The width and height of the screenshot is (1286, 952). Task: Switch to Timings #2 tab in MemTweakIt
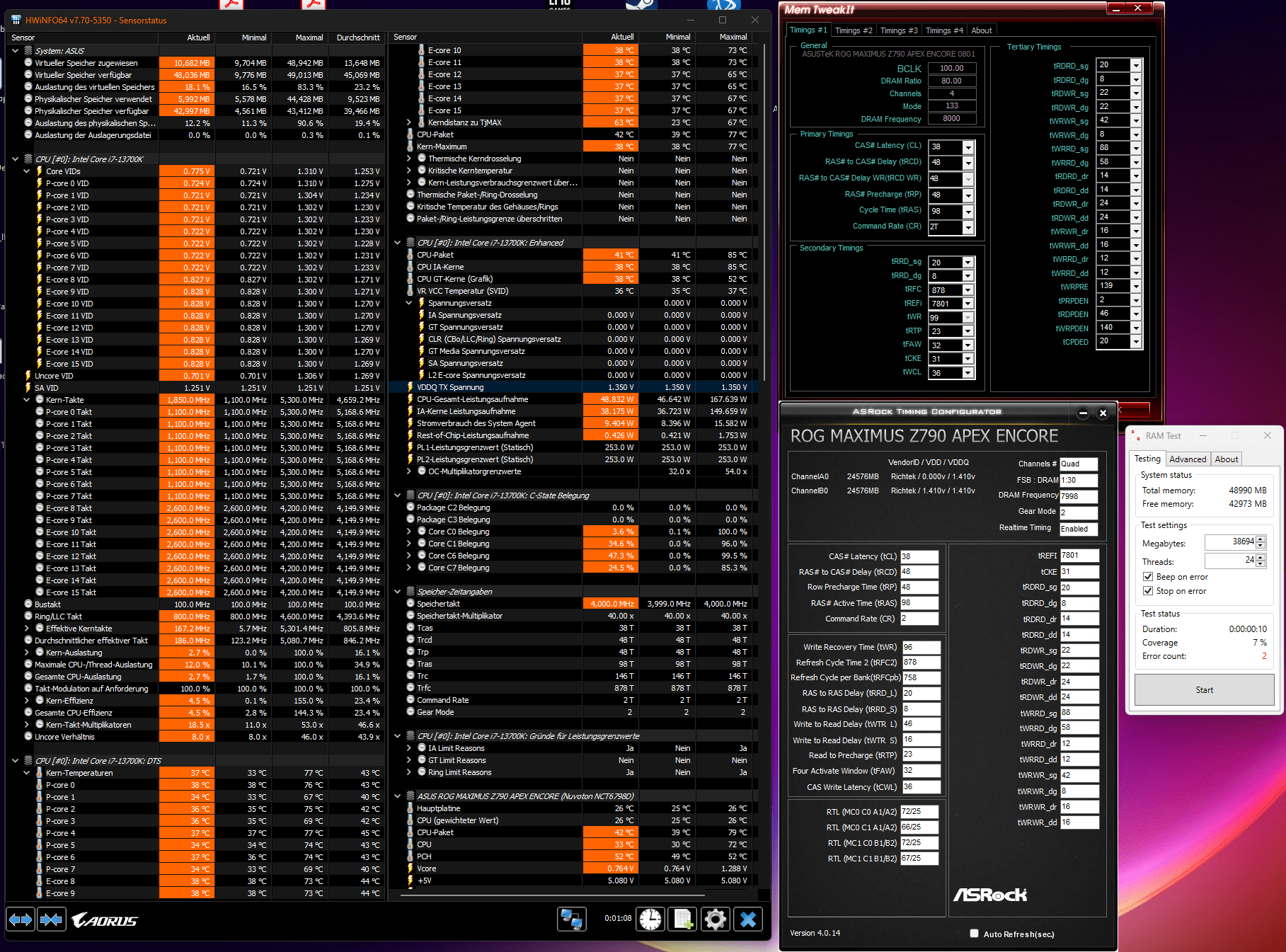854,30
